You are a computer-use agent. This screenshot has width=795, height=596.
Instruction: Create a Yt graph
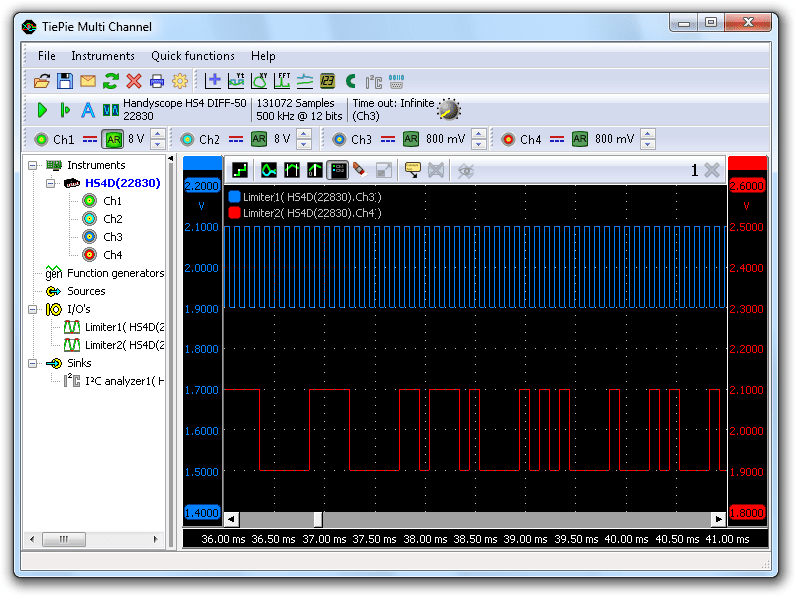pos(236,81)
